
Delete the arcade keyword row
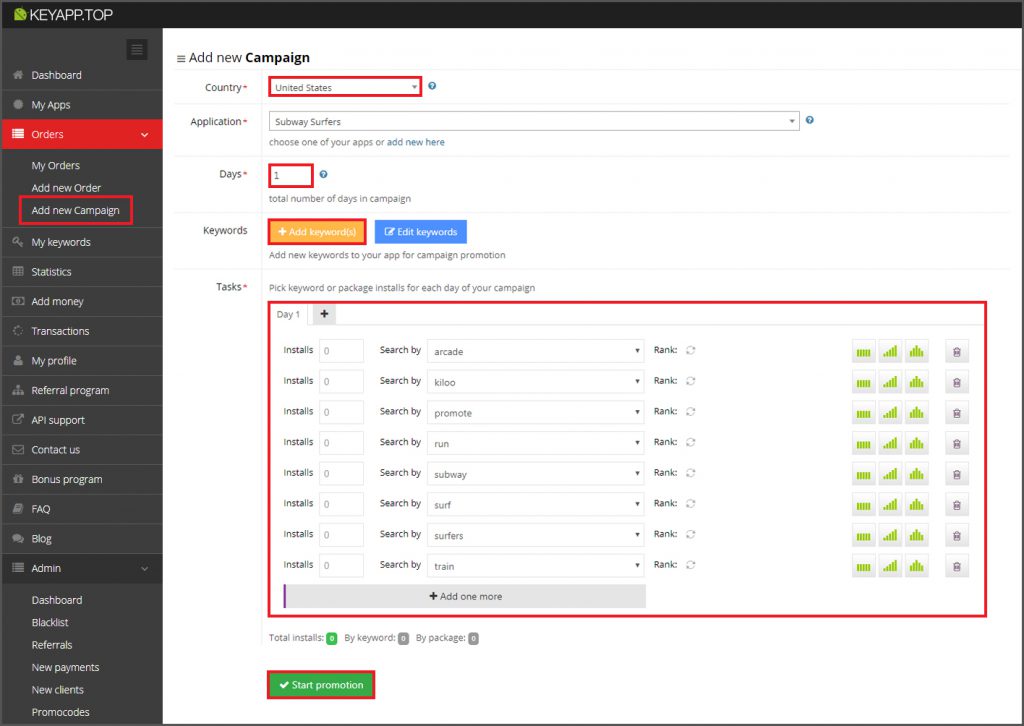(x=957, y=352)
